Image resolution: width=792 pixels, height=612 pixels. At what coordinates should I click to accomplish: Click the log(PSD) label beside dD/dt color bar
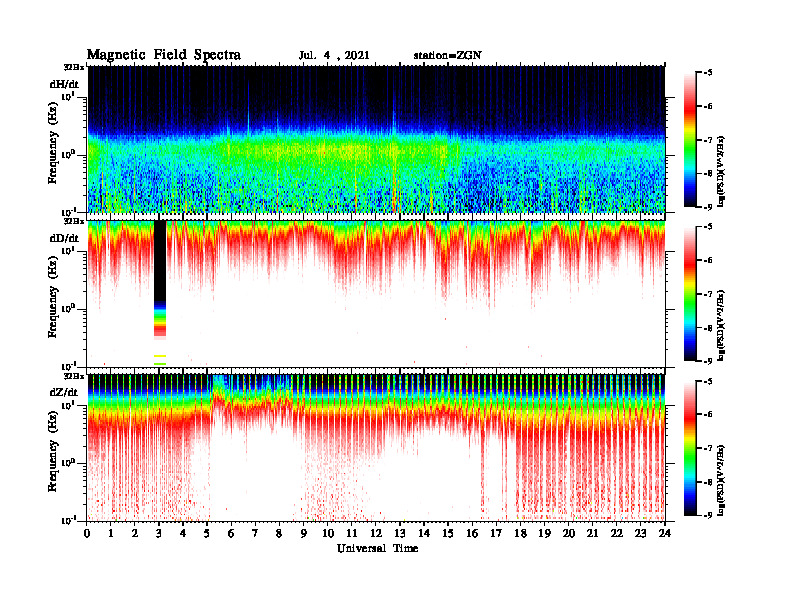pyautogui.click(x=721, y=326)
